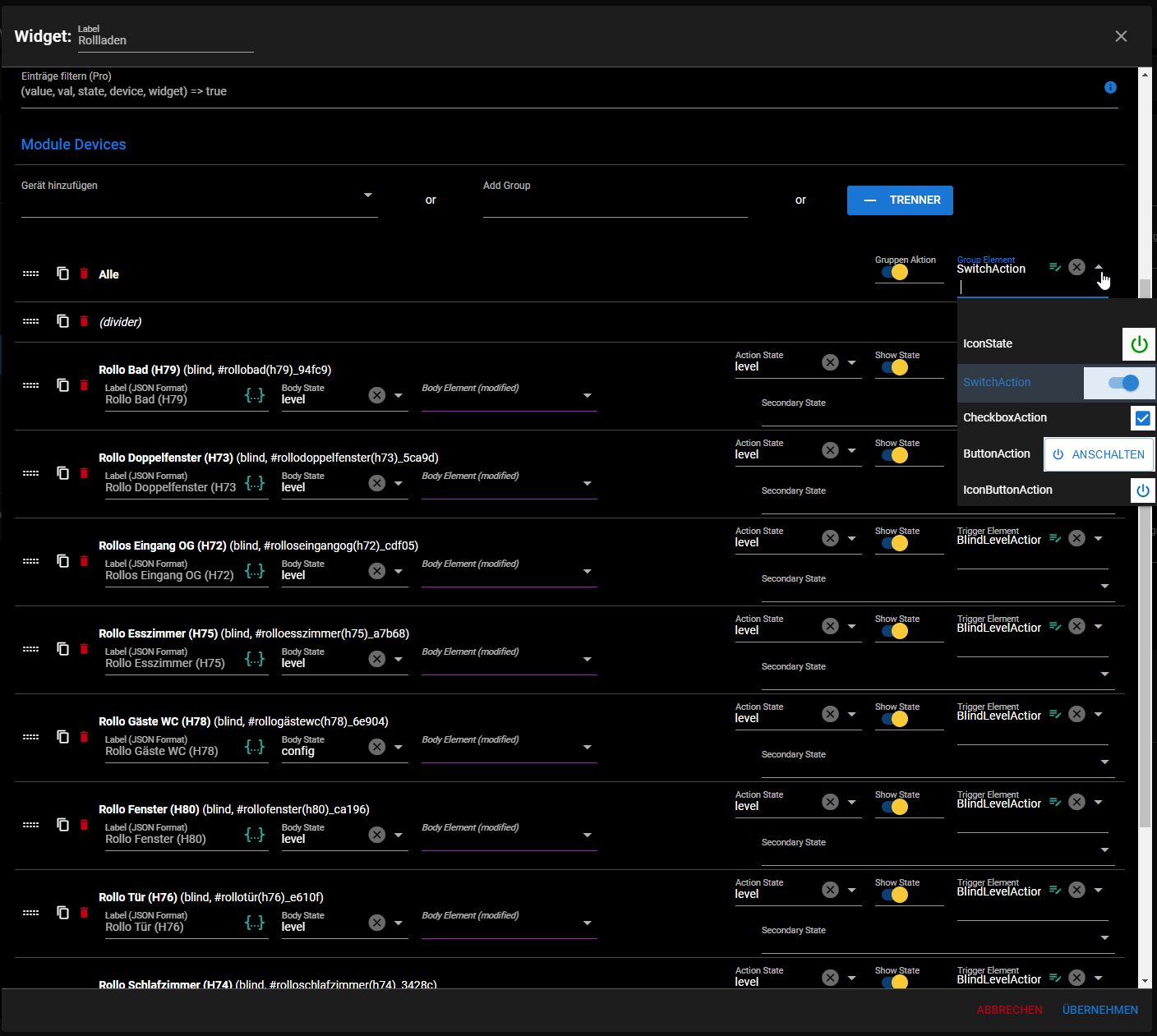The height and width of the screenshot is (1036, 1157).
Task: Delete the Rollo Tür (H76) device
Action: click(84, 912)
